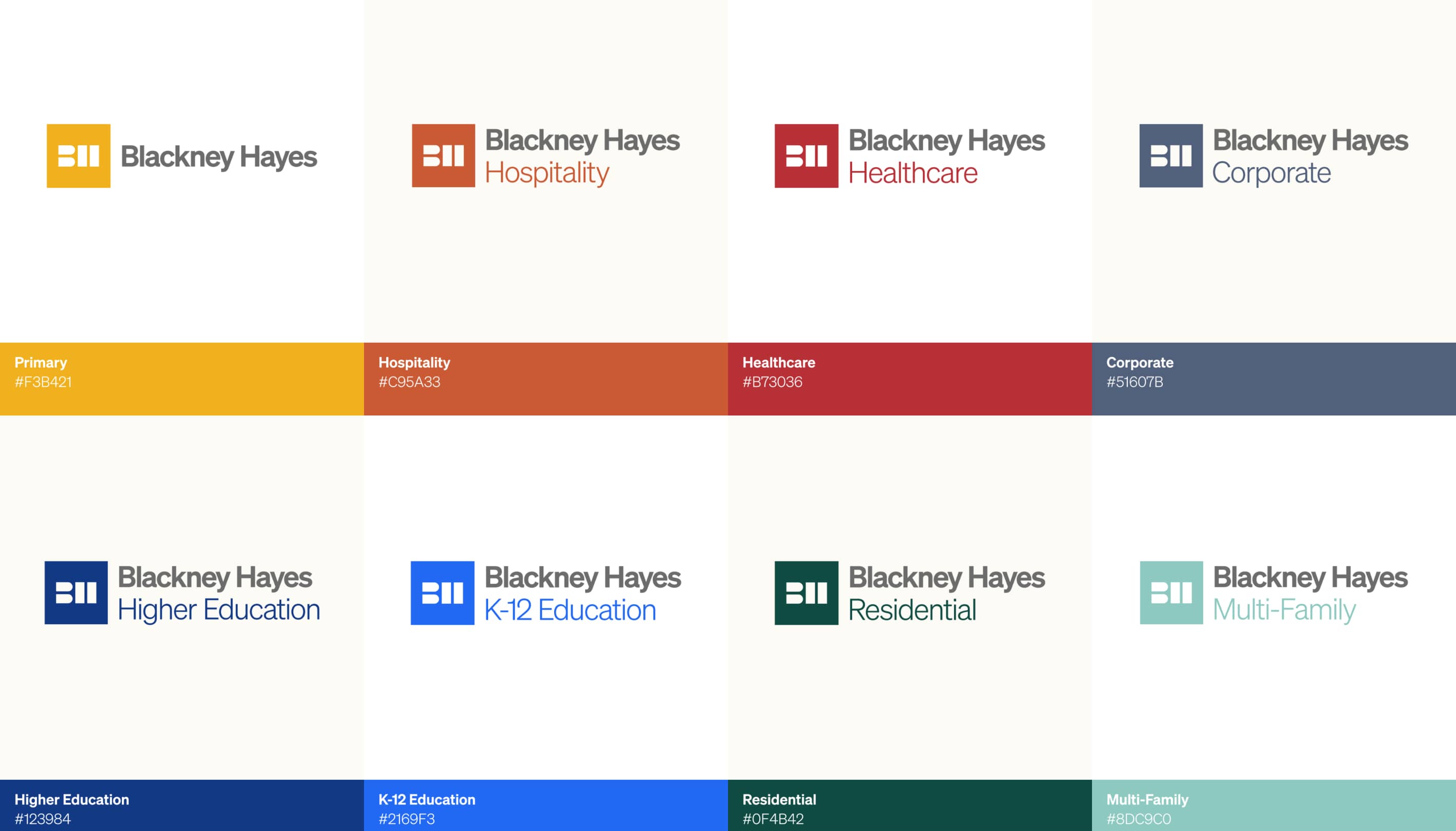The height and width of the screenshot is (831, 1456).
Task: Select the Corporate slate blue color bar
Action: coord(1274,379)
